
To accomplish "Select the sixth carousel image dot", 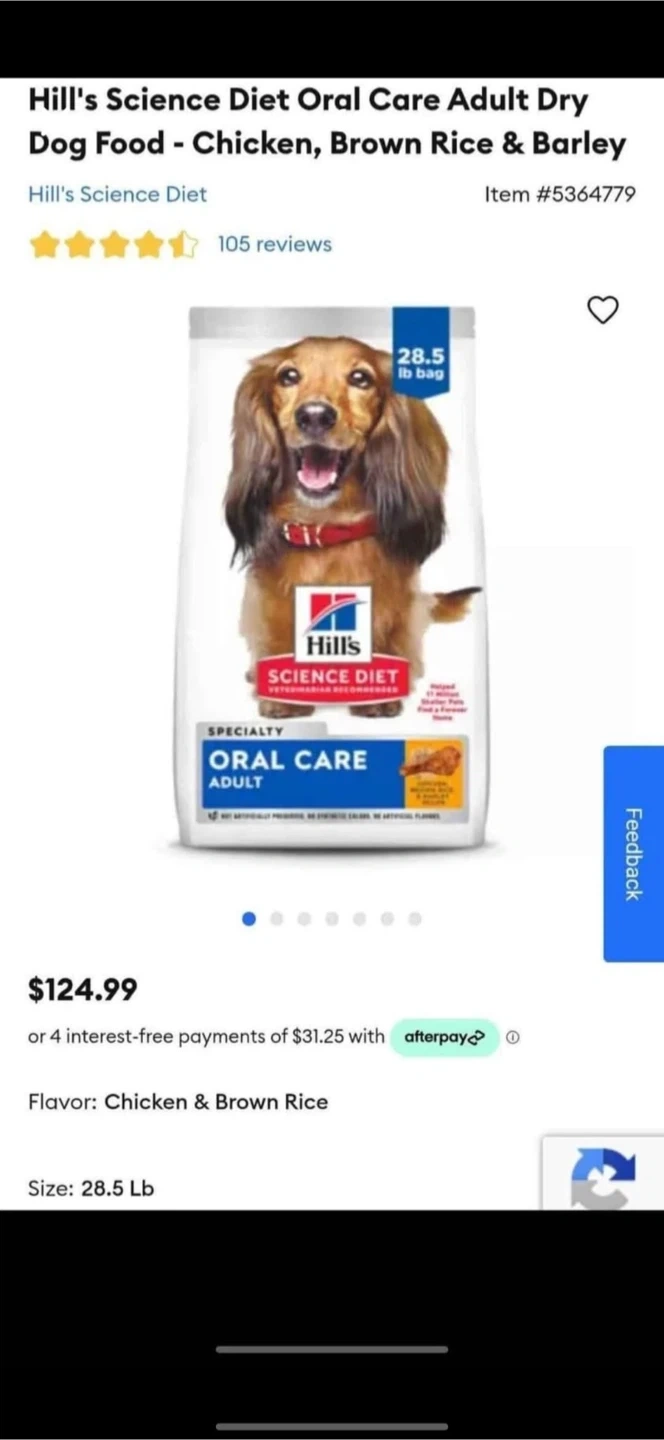I will [387, 918].
